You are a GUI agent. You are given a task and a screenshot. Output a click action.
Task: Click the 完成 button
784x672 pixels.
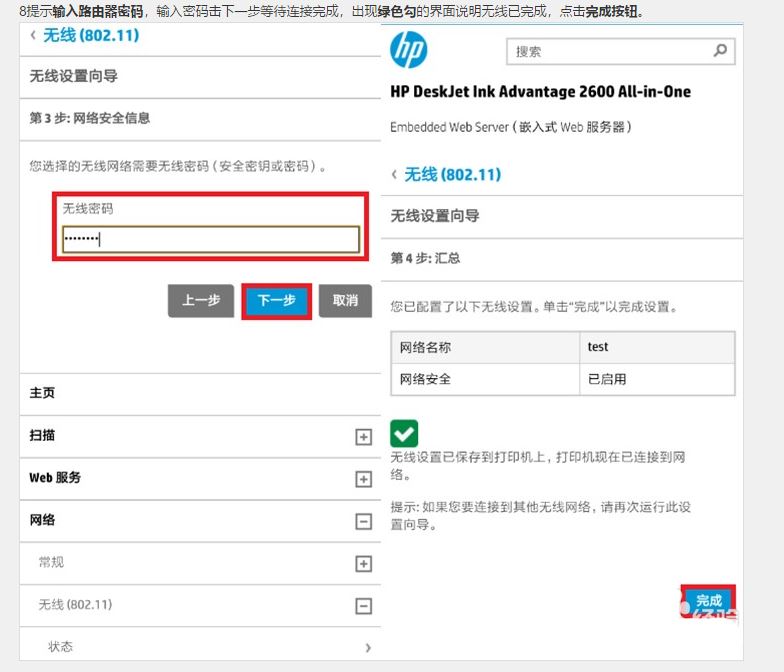pos(708,600)
